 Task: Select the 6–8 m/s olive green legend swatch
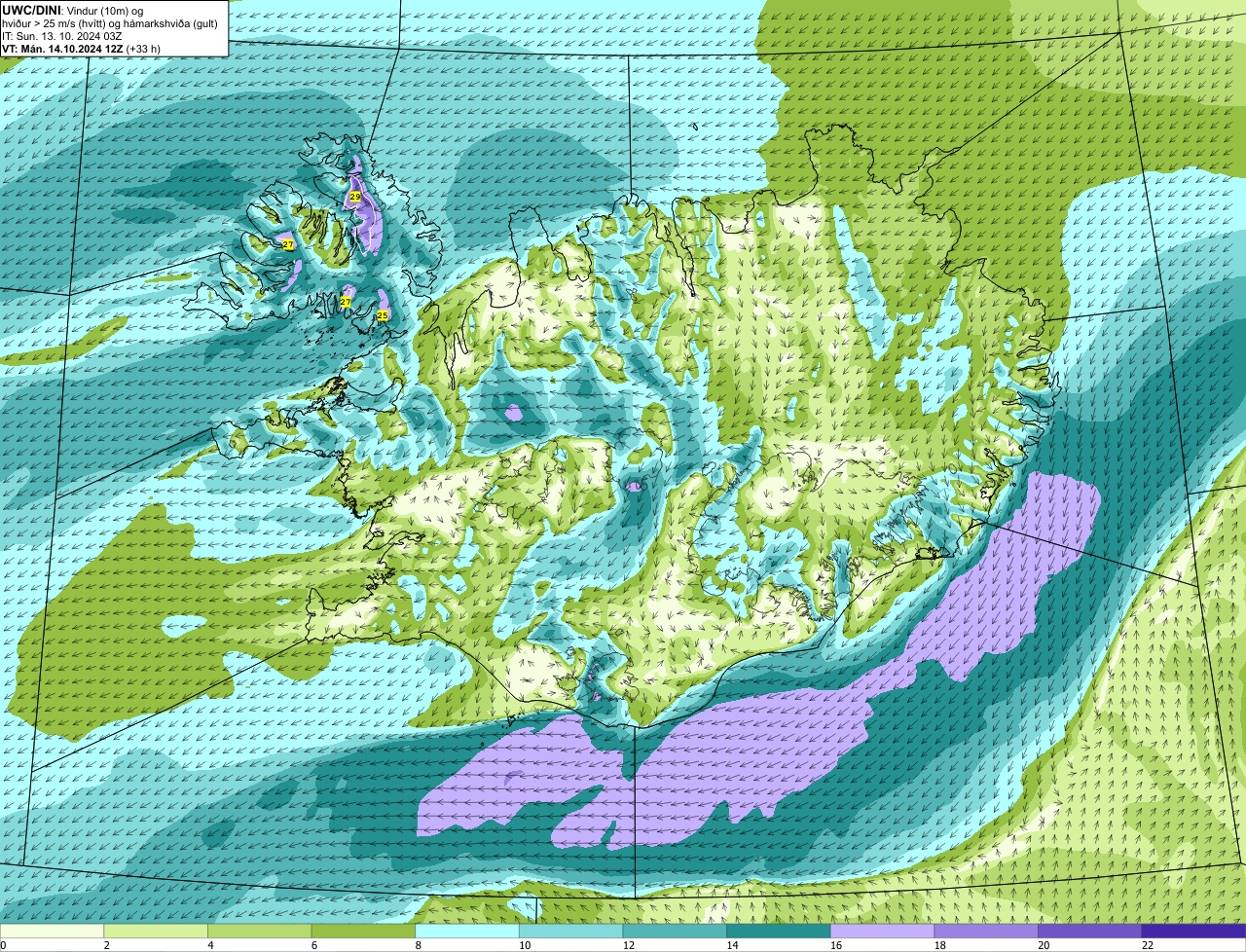click(x=363, y=931)
